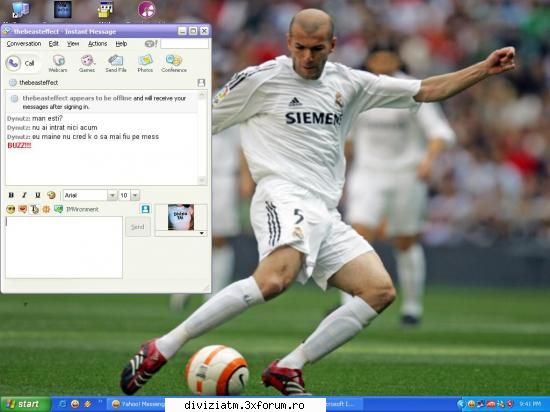
Task: Expand the Arial font dropdown
Action: 112,195
